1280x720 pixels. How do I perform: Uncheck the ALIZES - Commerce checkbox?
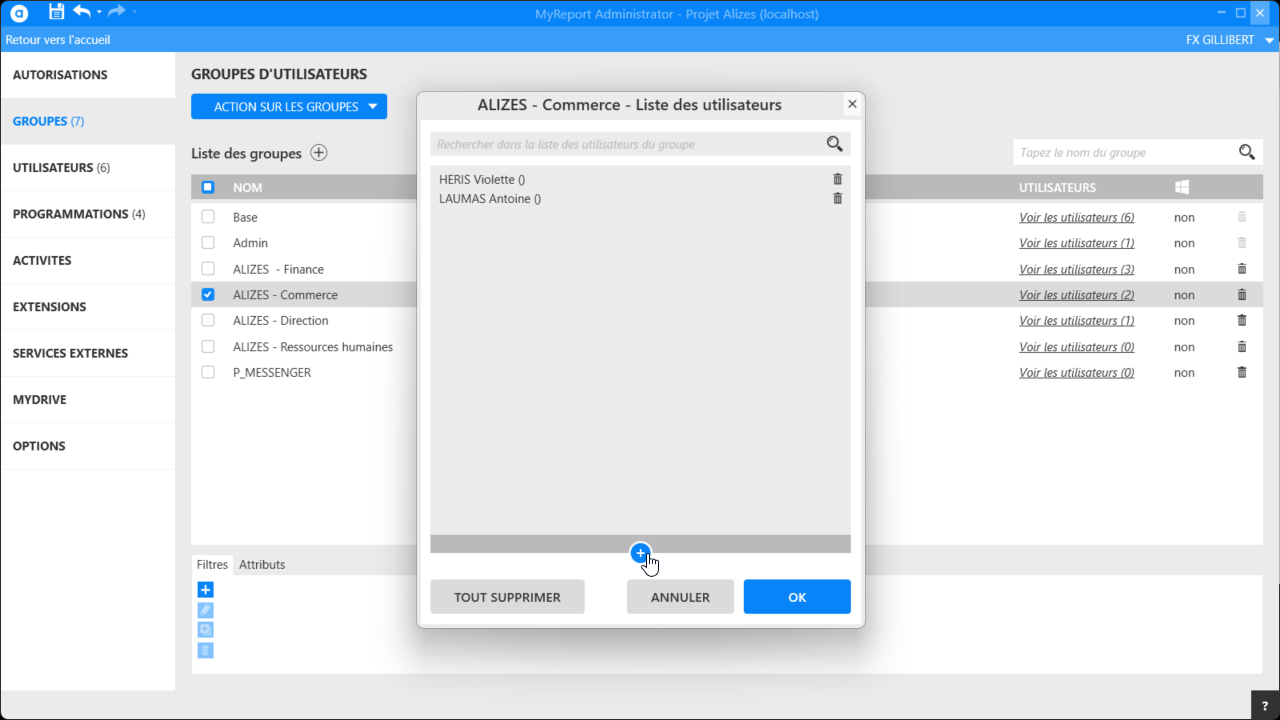point(208,295)
